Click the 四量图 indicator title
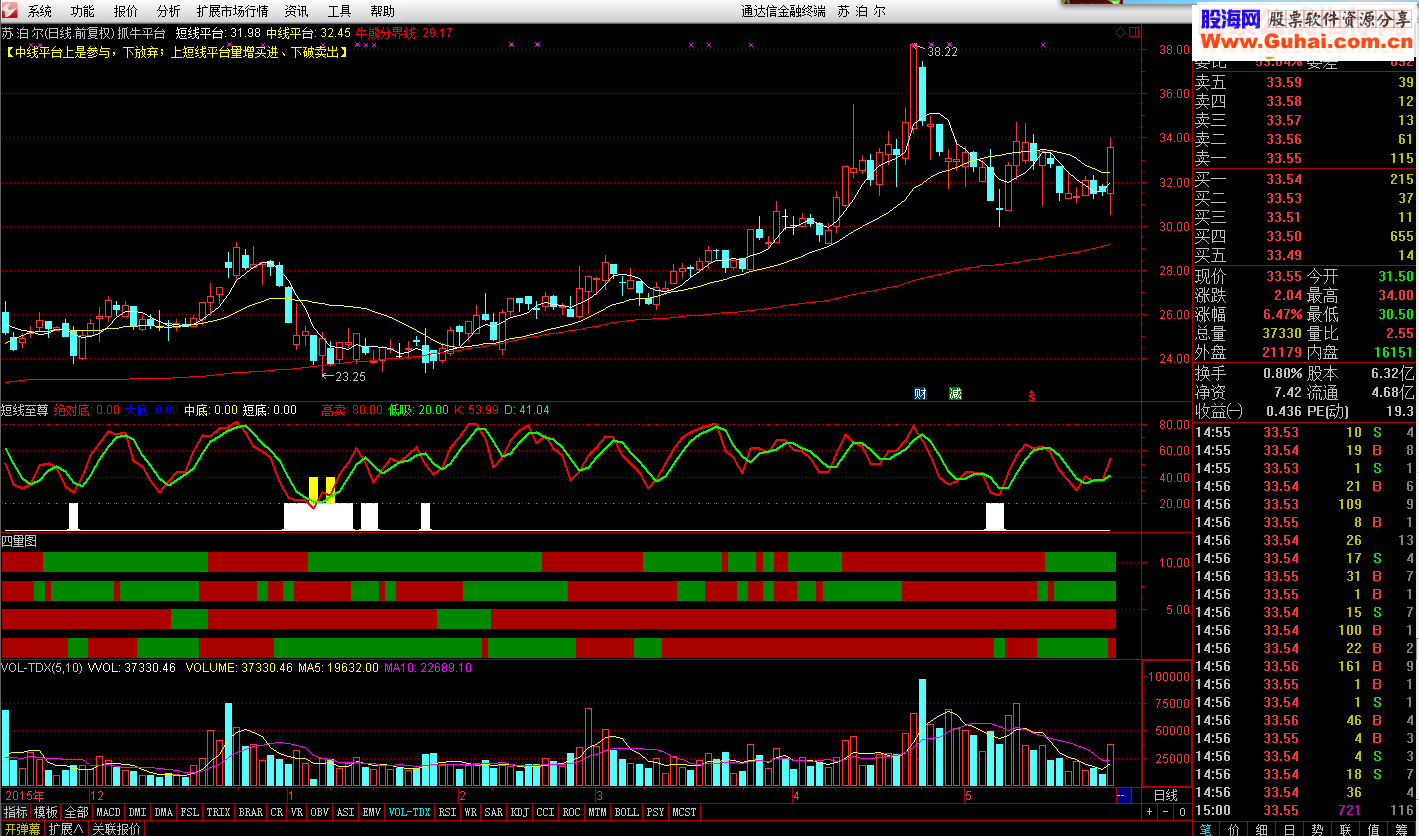This screenshot has width=1419, height=836. coord(19,540)
